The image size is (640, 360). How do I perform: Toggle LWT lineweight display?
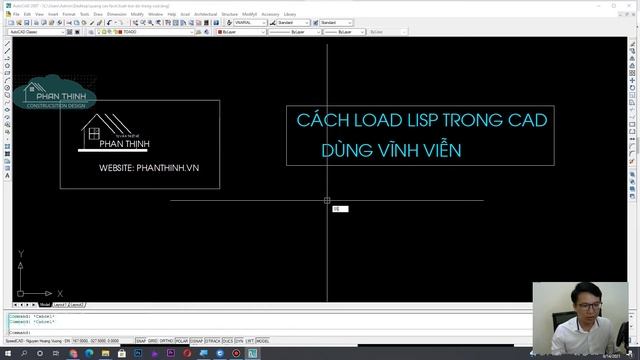249,341
